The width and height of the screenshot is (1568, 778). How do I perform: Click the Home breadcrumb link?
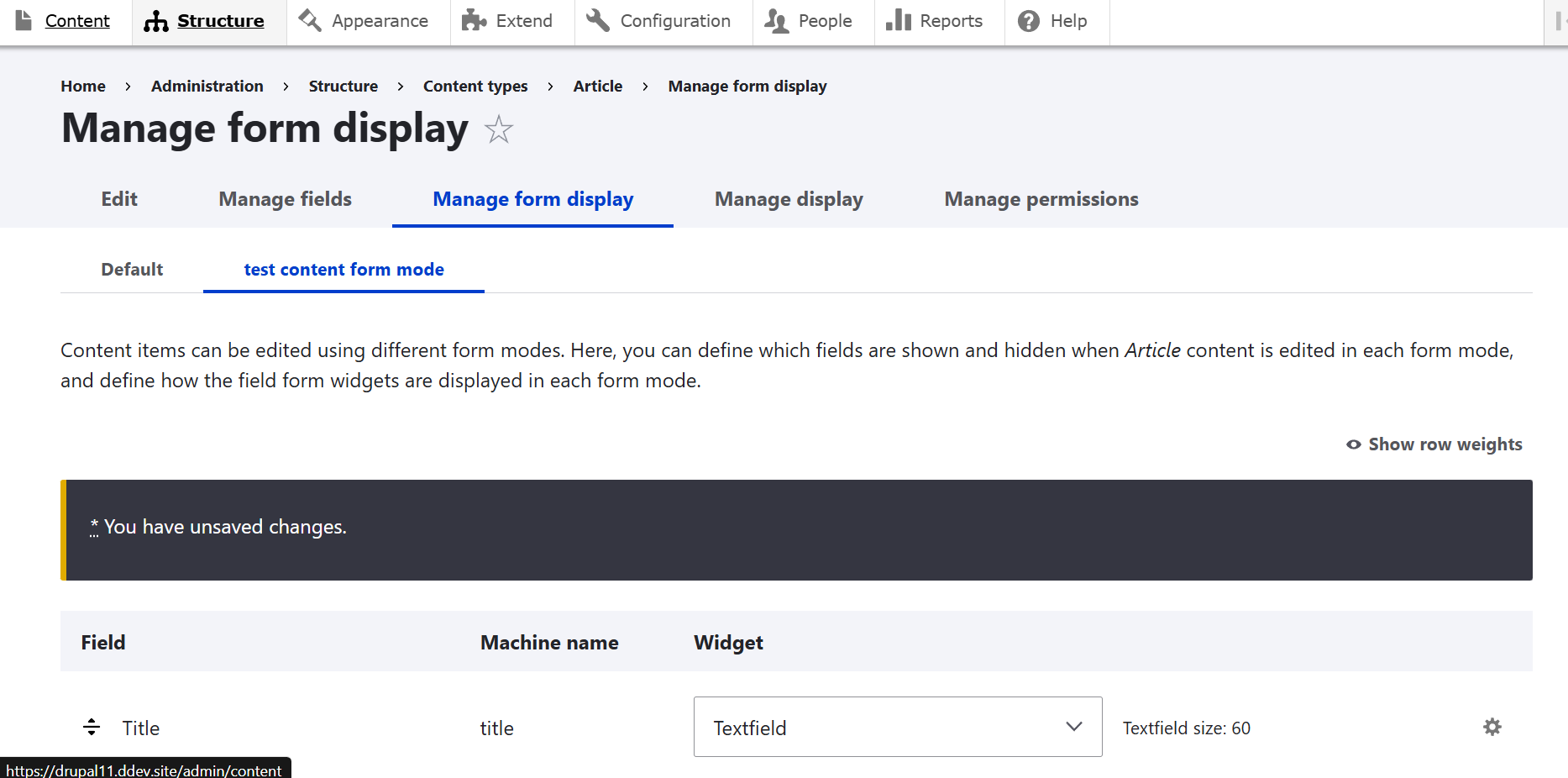pyautogui.click(x=83, y=87)
